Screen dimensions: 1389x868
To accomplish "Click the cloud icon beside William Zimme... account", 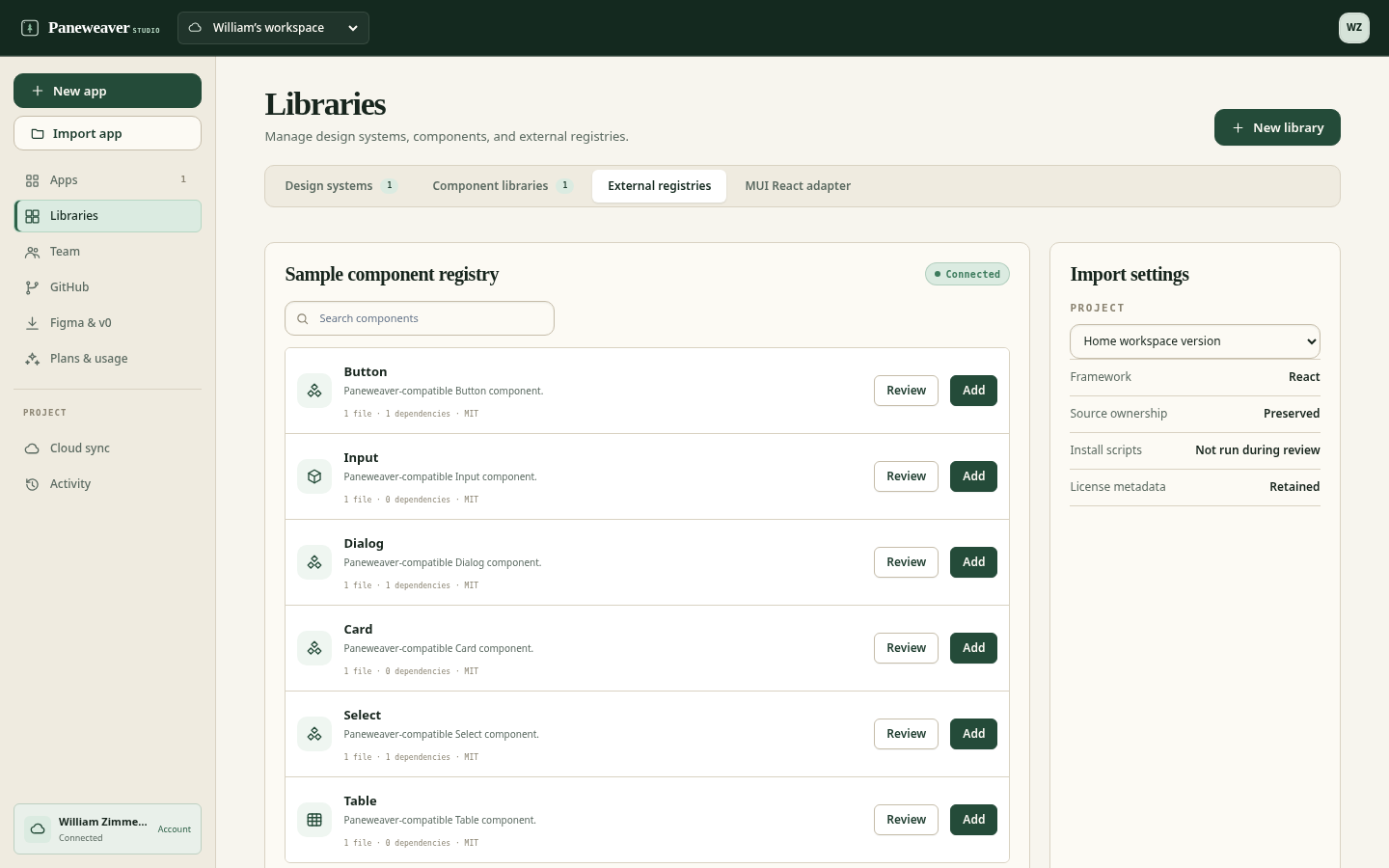I will click(38, 829).
